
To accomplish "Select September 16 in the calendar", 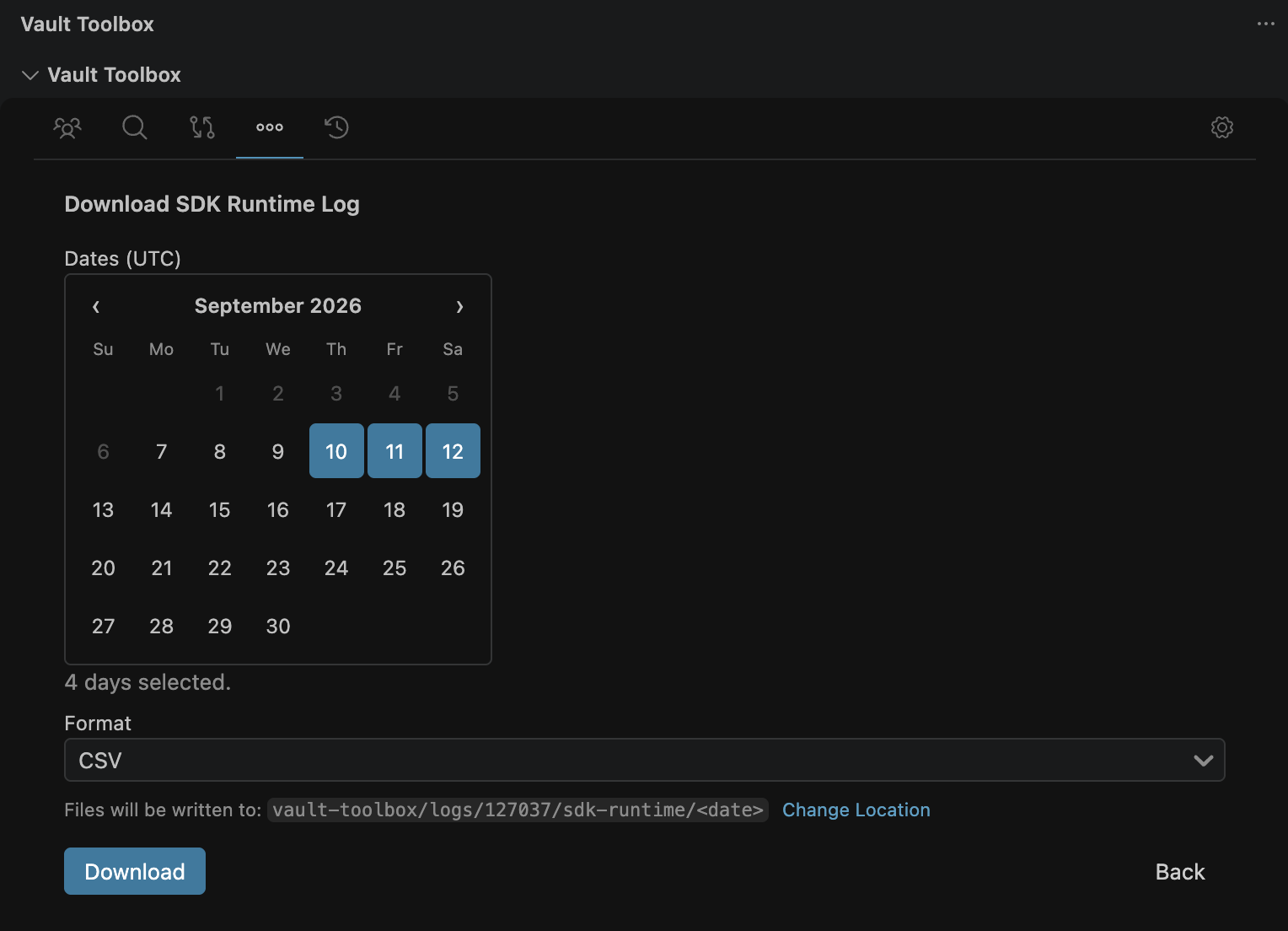I will coord(278,509).
